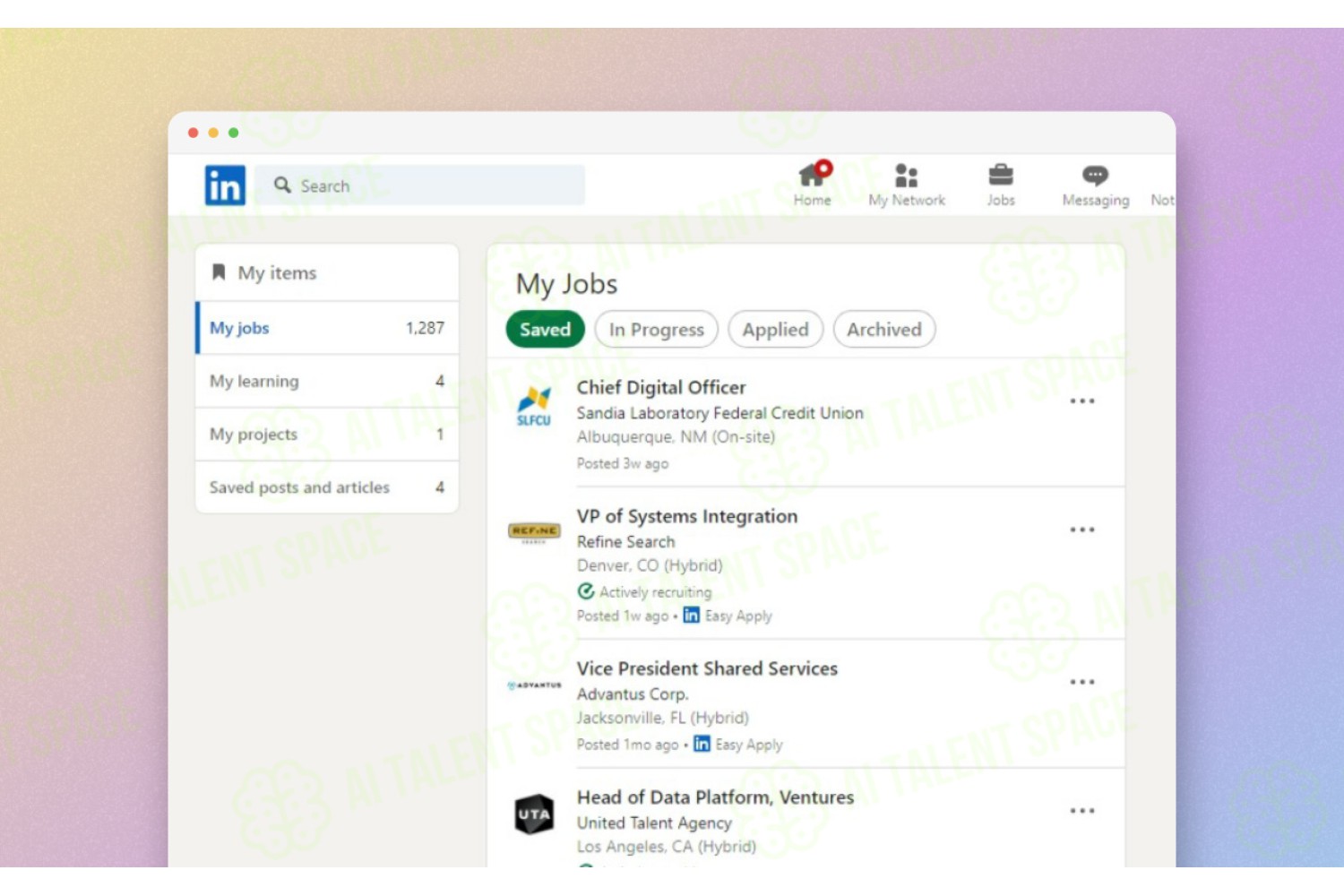This screenshot has width=1344, height=896.
Task: Click the green window maximize dot
Action: tap(233, 133)
